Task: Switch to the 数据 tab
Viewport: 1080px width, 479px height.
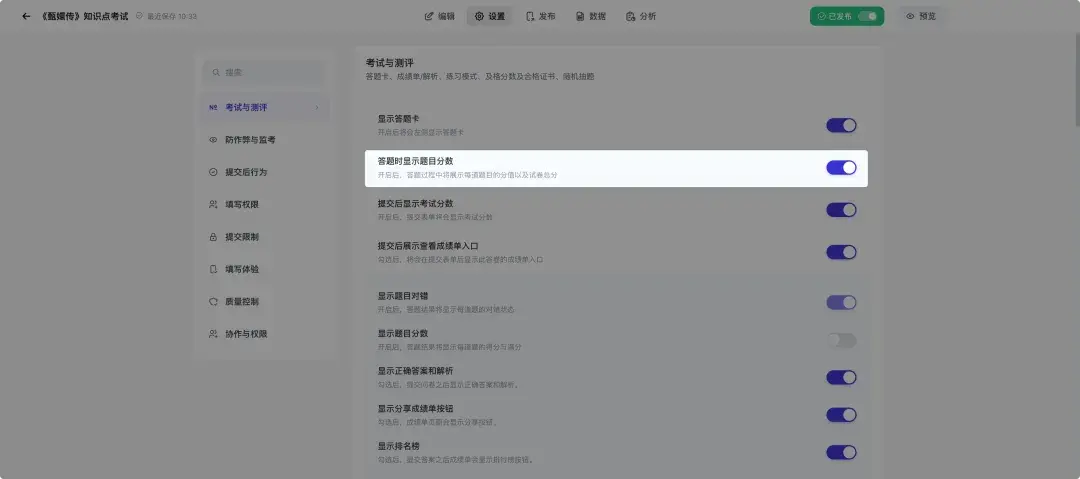Action: [x=591, y=16]
